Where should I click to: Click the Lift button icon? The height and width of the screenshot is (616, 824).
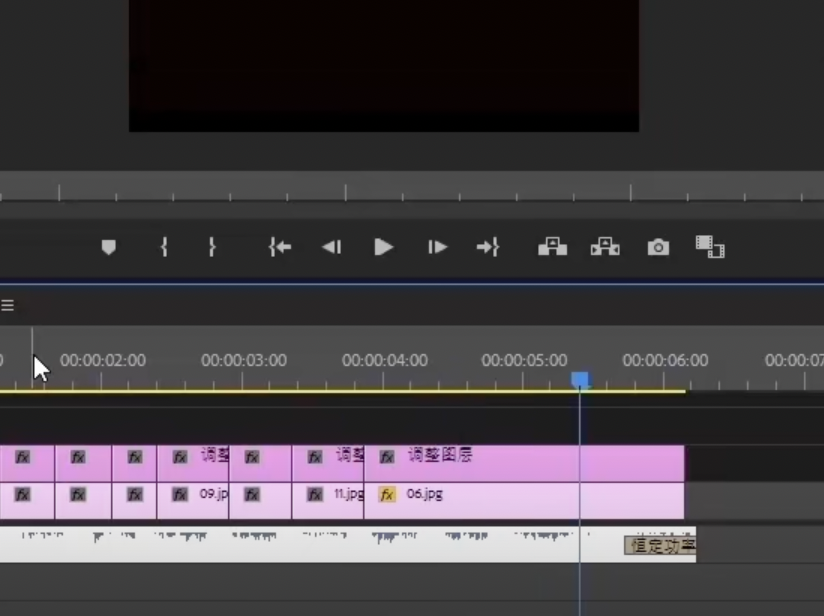552,247
